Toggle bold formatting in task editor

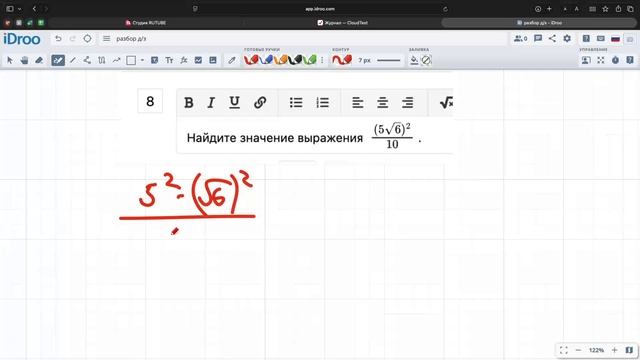point(189,102)
